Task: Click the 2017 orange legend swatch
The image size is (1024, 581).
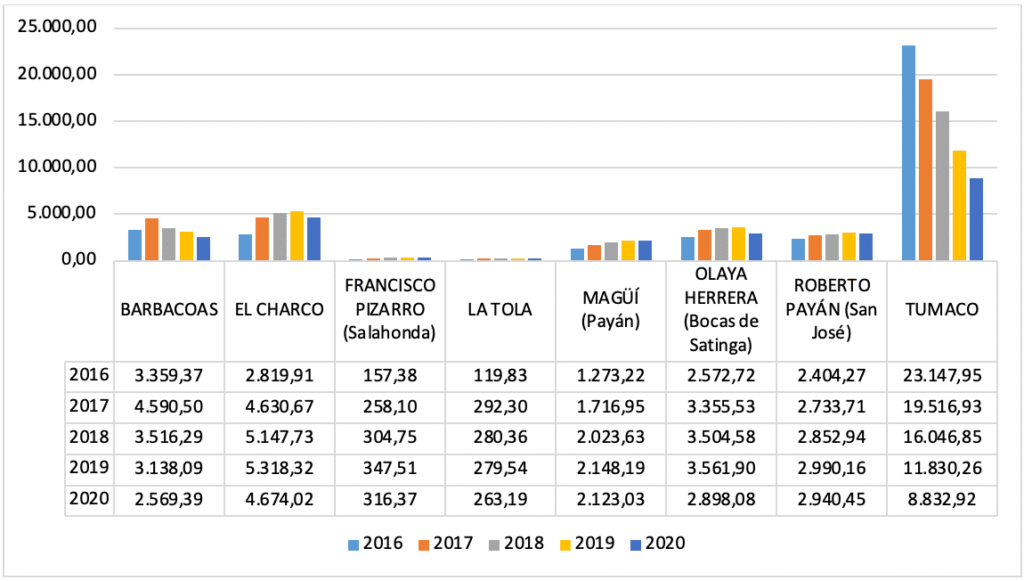Action: point(424,544)
